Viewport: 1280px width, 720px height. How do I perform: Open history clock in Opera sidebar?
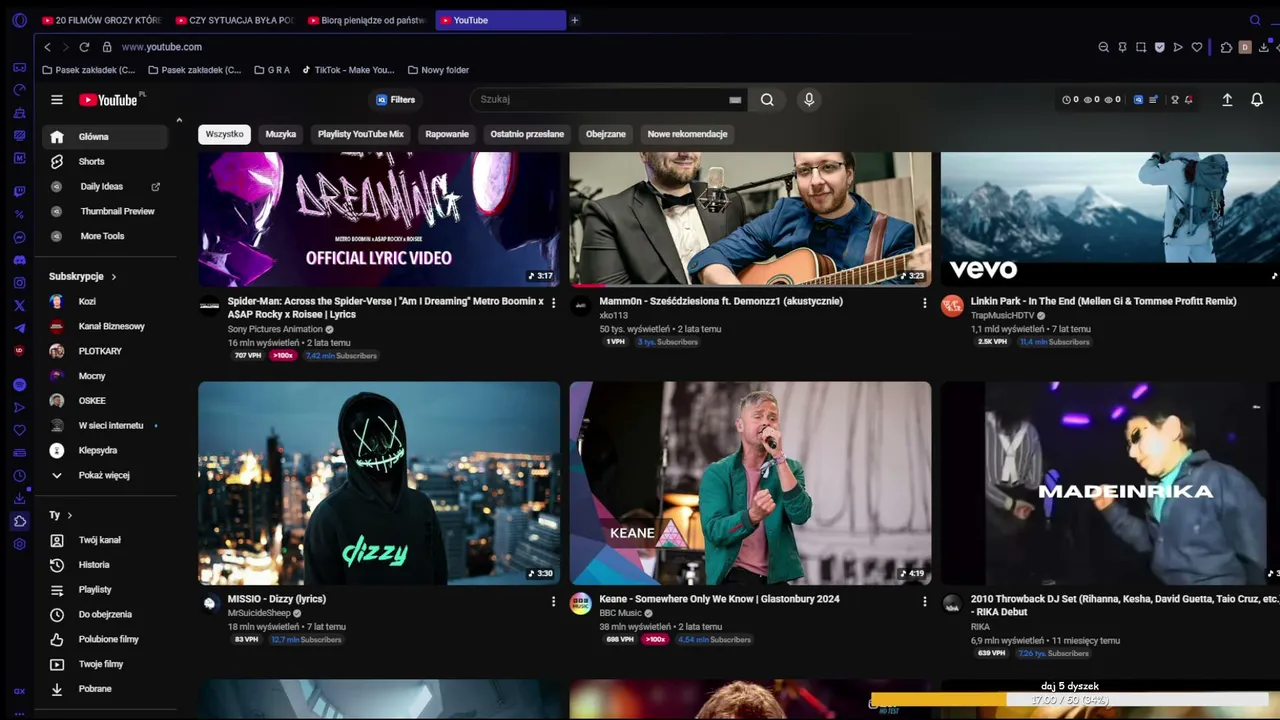19,476
